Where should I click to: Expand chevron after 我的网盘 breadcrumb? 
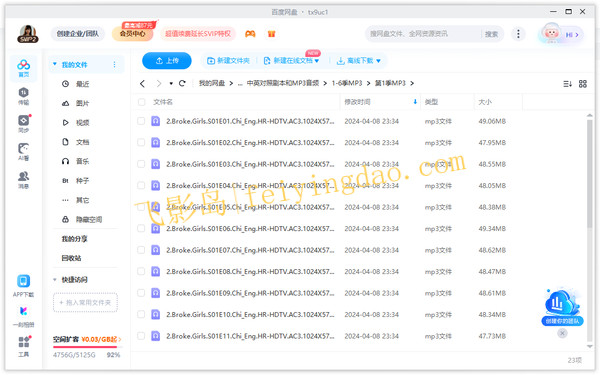click(231, 83)
